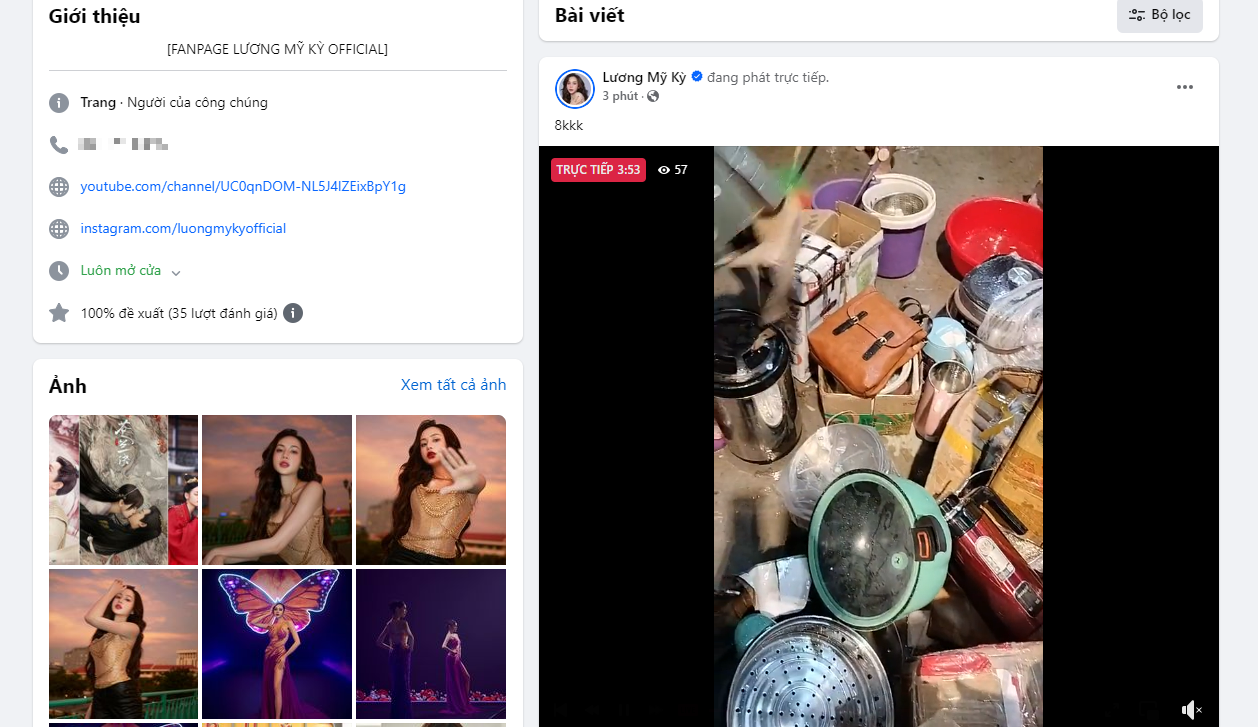Viewport: 1258px width, 727px height.
Task: Click the Bộ lọc filter button
Action: point(1159,15)
